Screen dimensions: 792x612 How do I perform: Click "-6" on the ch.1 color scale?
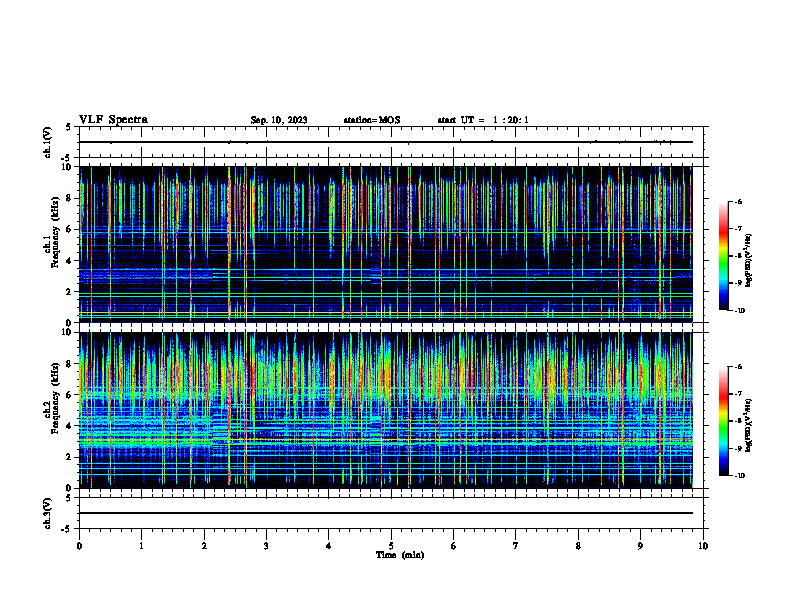738,202
